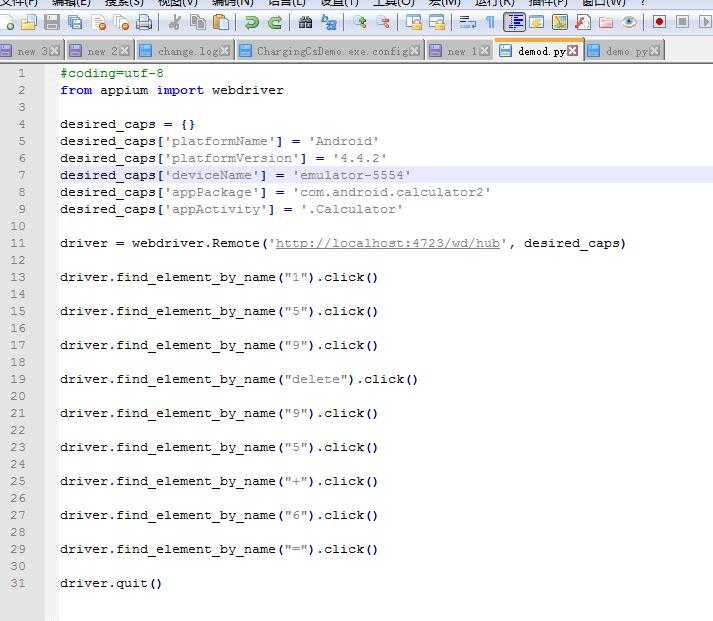Open the 搜索(S) search menu
The height and width of the screenshot is (621, 713).
124,3
